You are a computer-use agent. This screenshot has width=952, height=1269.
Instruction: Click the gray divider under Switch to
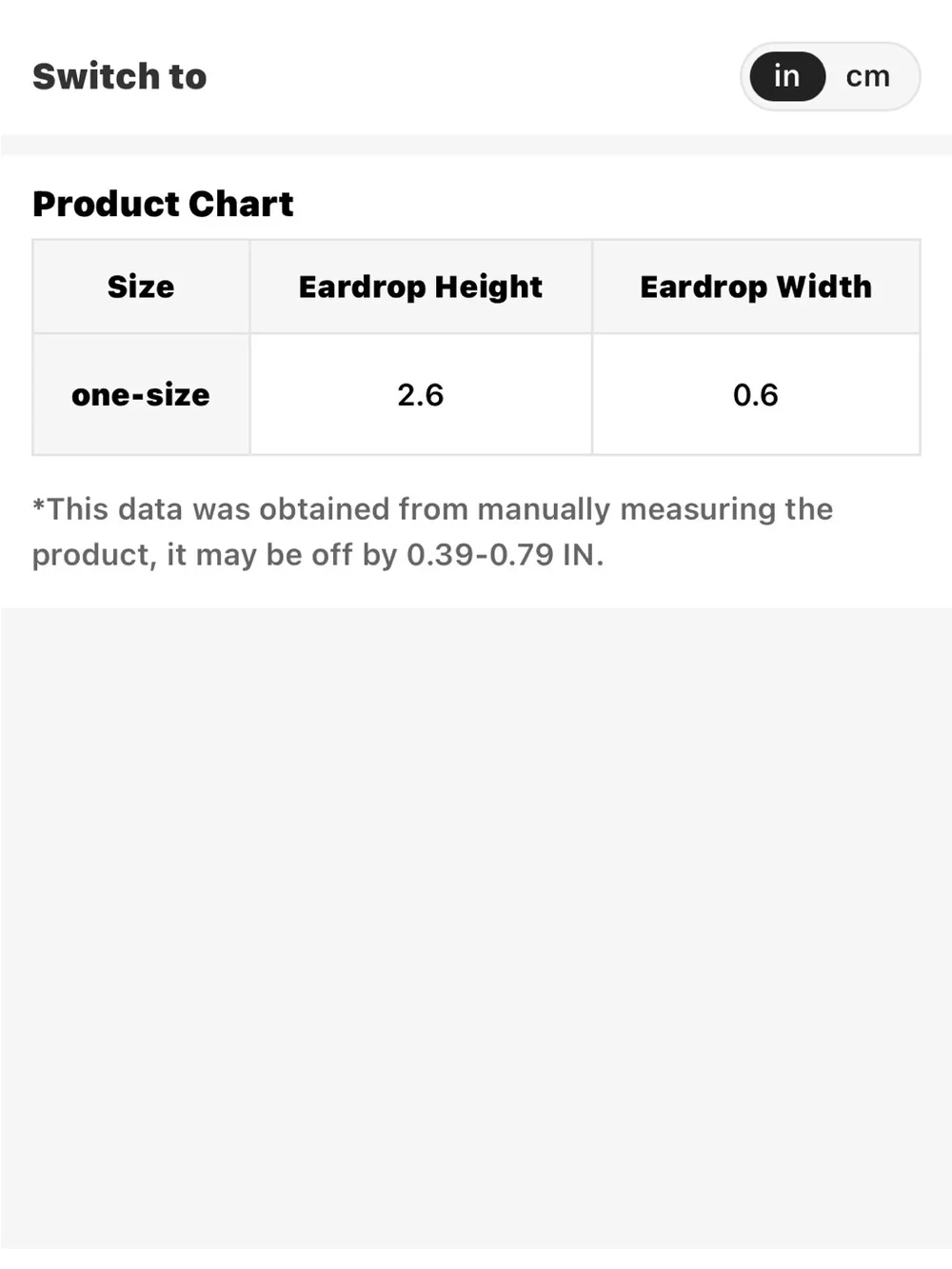[476, 145]
